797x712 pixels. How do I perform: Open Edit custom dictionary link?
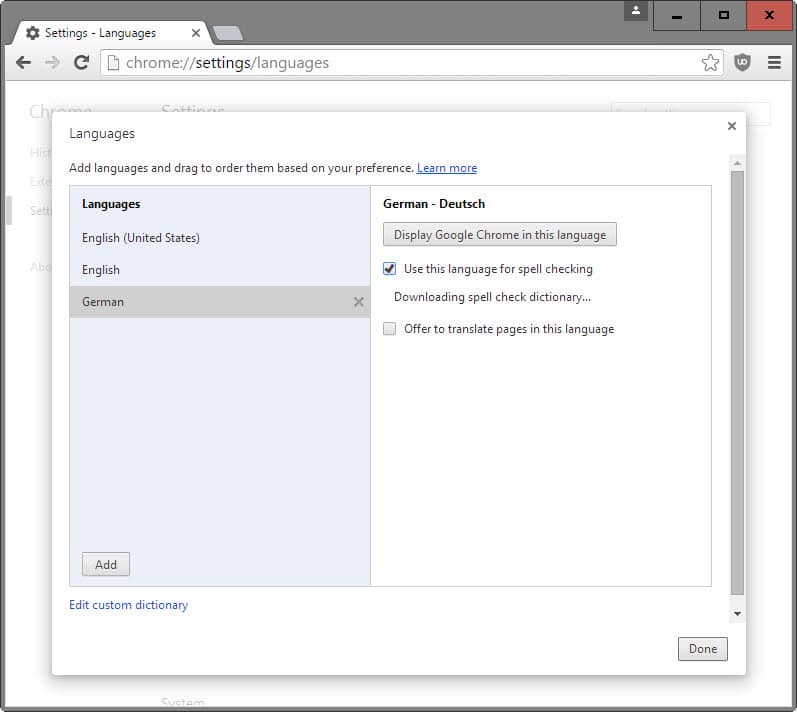click(129, 605)
